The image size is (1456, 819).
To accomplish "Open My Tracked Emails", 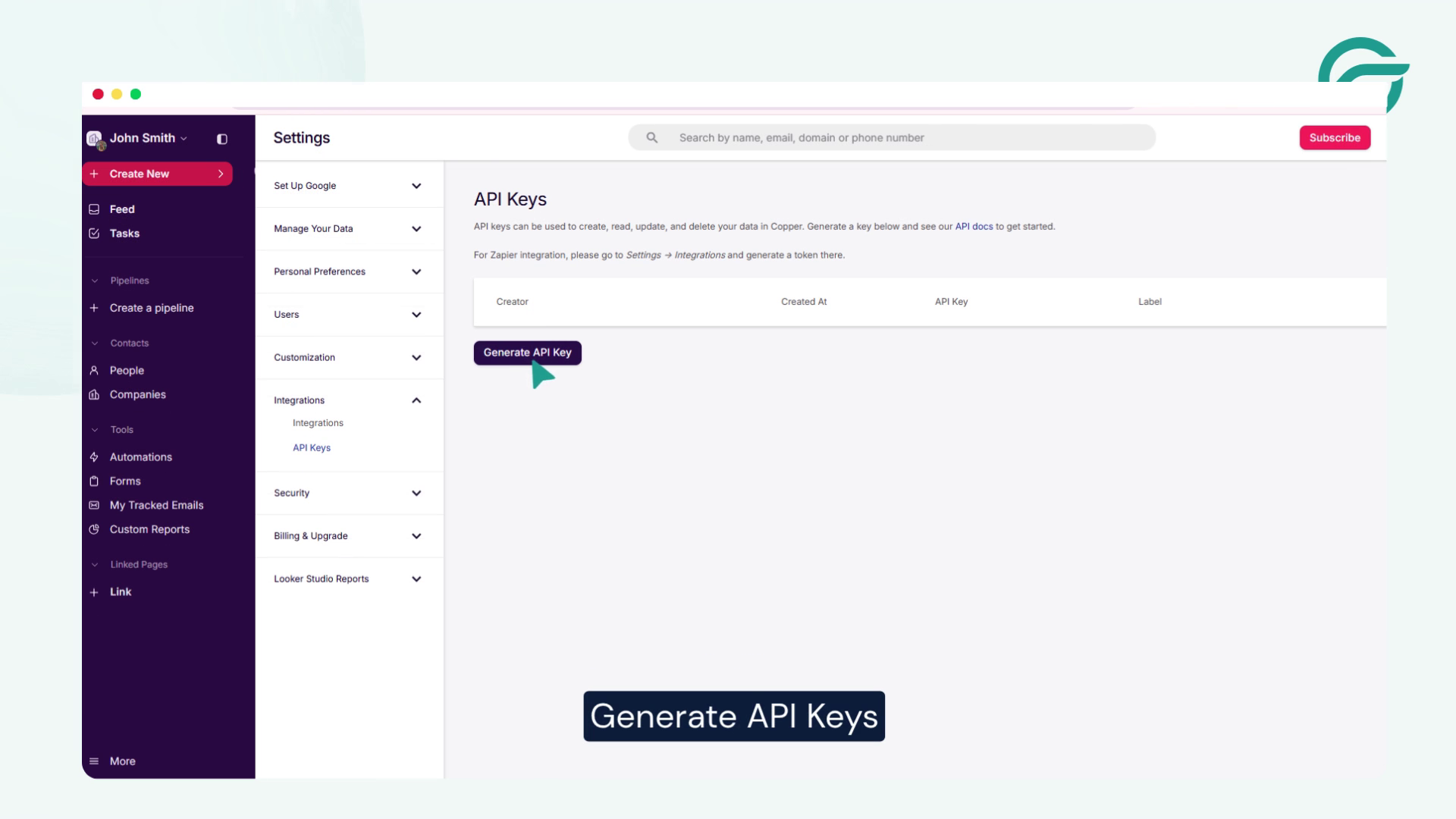I will pos(156,506).
